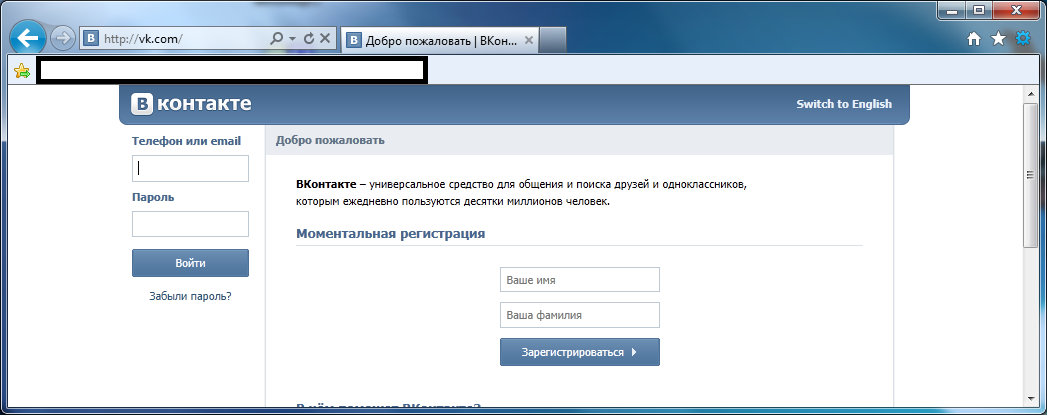This screenshot has width=1047, height=415.
Task: Refresh the page using the reload icon
Action: point(309,39)
